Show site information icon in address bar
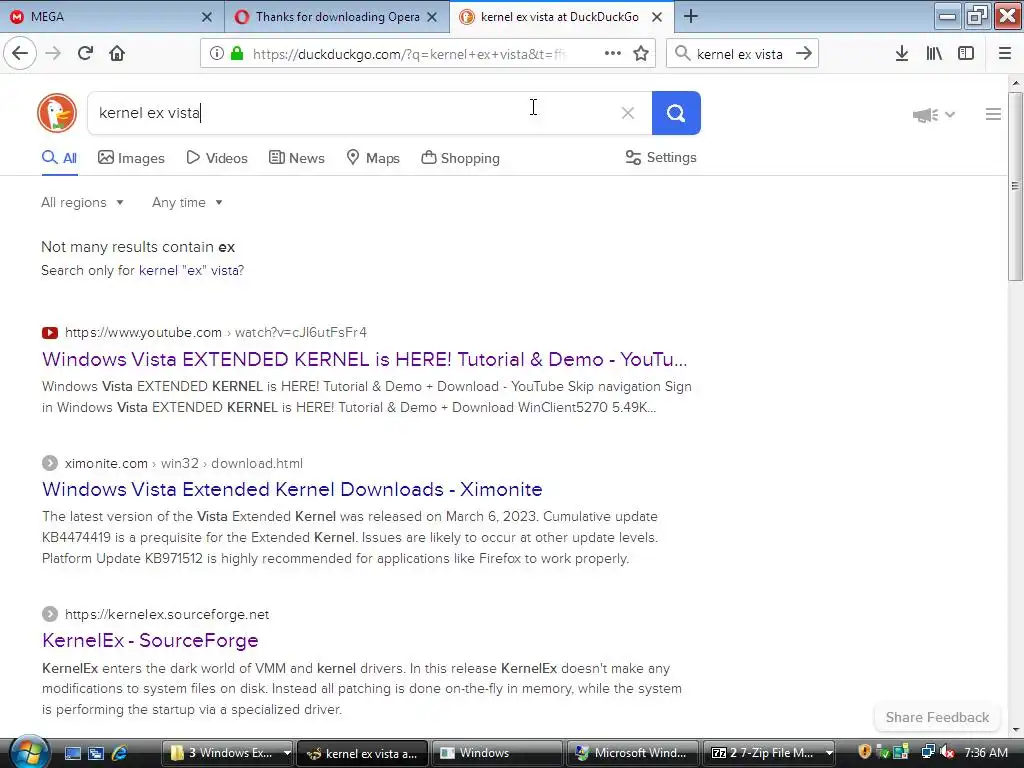The width and height of the screenshot is (1024, 768). coord(216,54)
